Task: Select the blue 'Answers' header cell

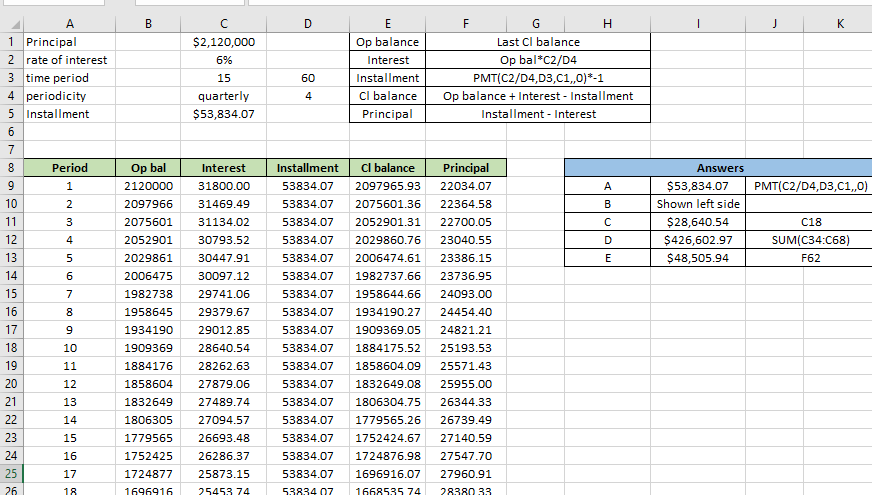Action: pyautogui.click(x=719, y=168)
